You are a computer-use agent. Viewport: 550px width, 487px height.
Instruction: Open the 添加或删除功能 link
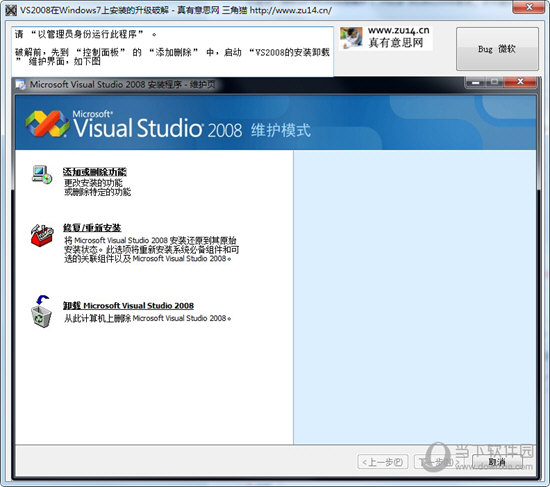94,172
